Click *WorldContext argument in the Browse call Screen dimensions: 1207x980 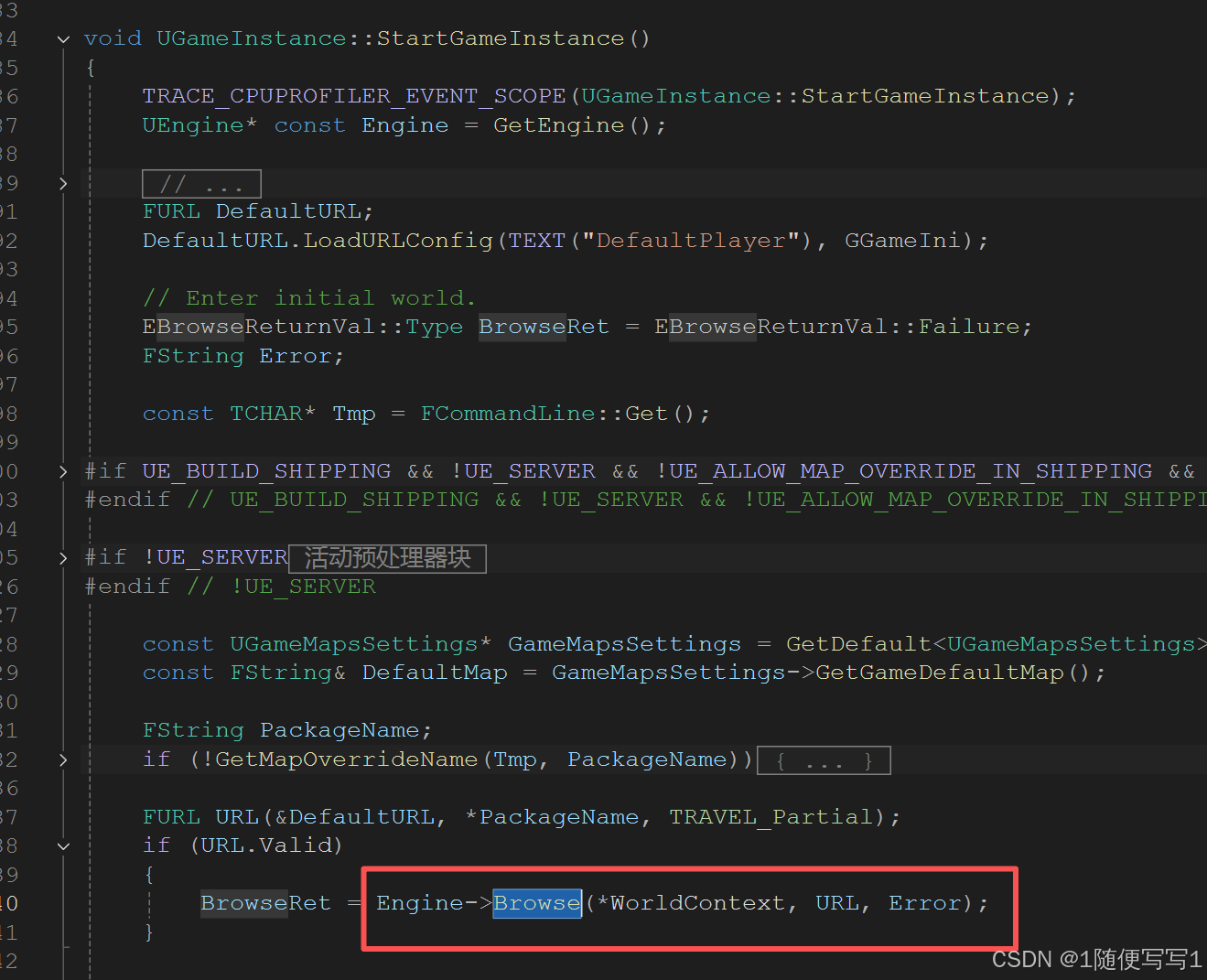point(690,903)
